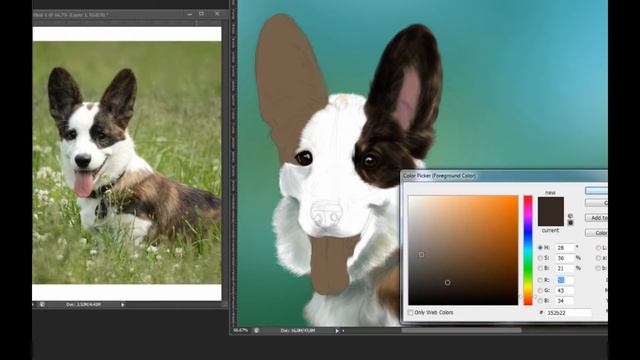Click the reference window Doc size text

coord(83,304)
